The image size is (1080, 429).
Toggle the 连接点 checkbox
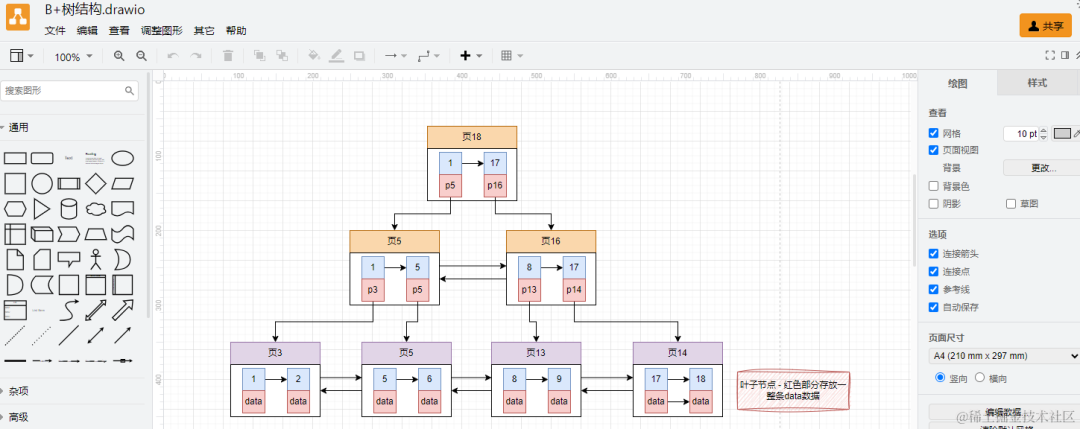933,271
